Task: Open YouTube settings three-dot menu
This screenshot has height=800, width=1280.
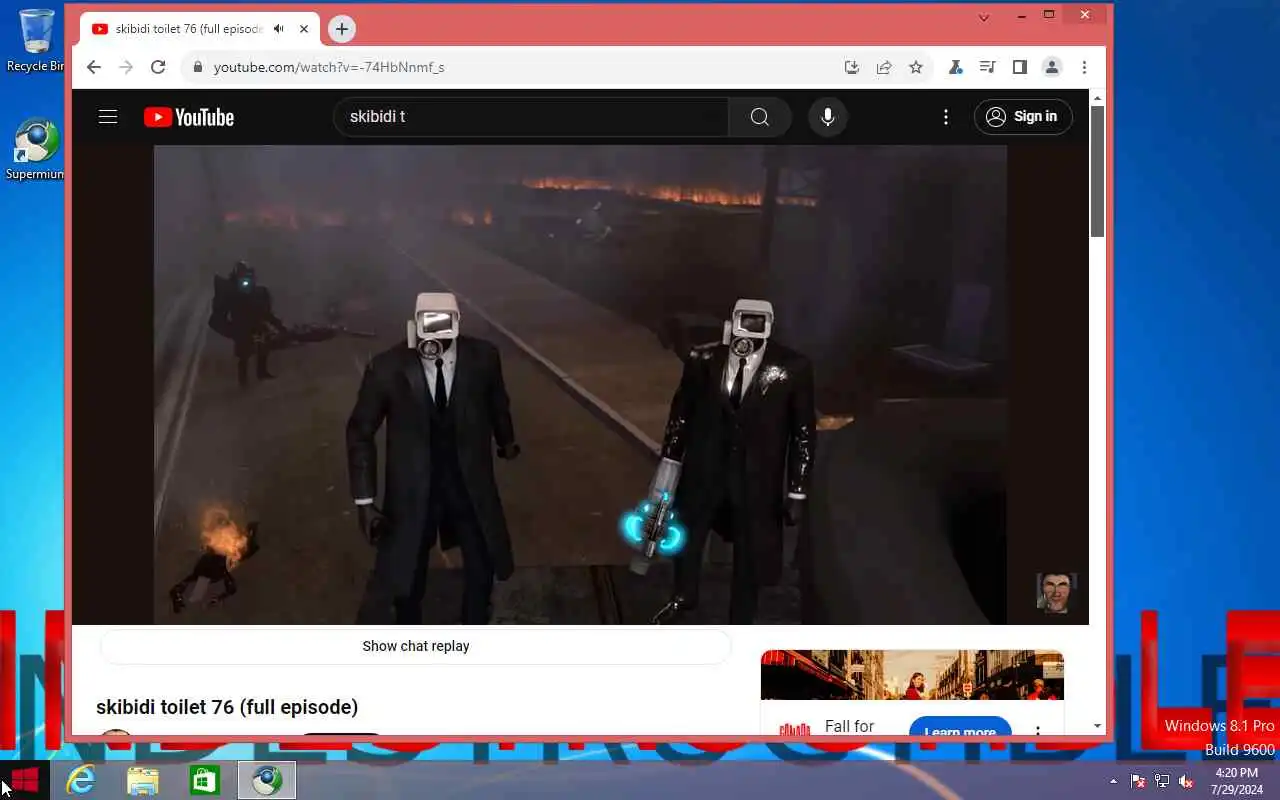Action: tap(946, 117)
